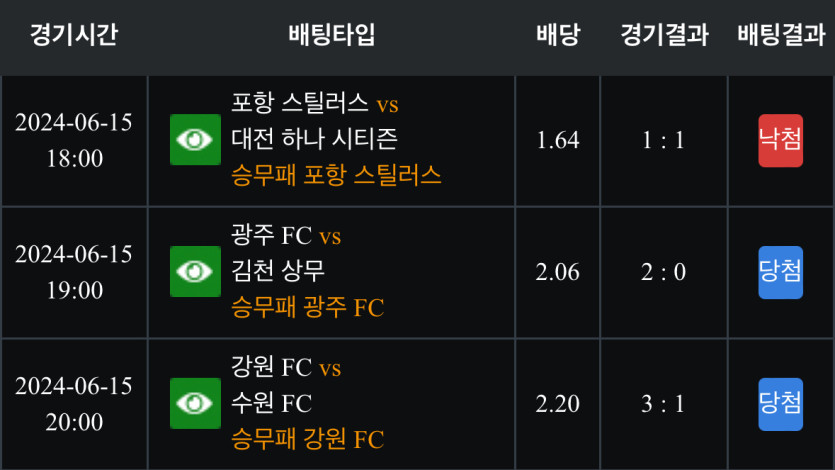835x470 pixels.
Task: Open the 승무패 포항 스틸러스 bet pick
Action: [x=336, y=175]
